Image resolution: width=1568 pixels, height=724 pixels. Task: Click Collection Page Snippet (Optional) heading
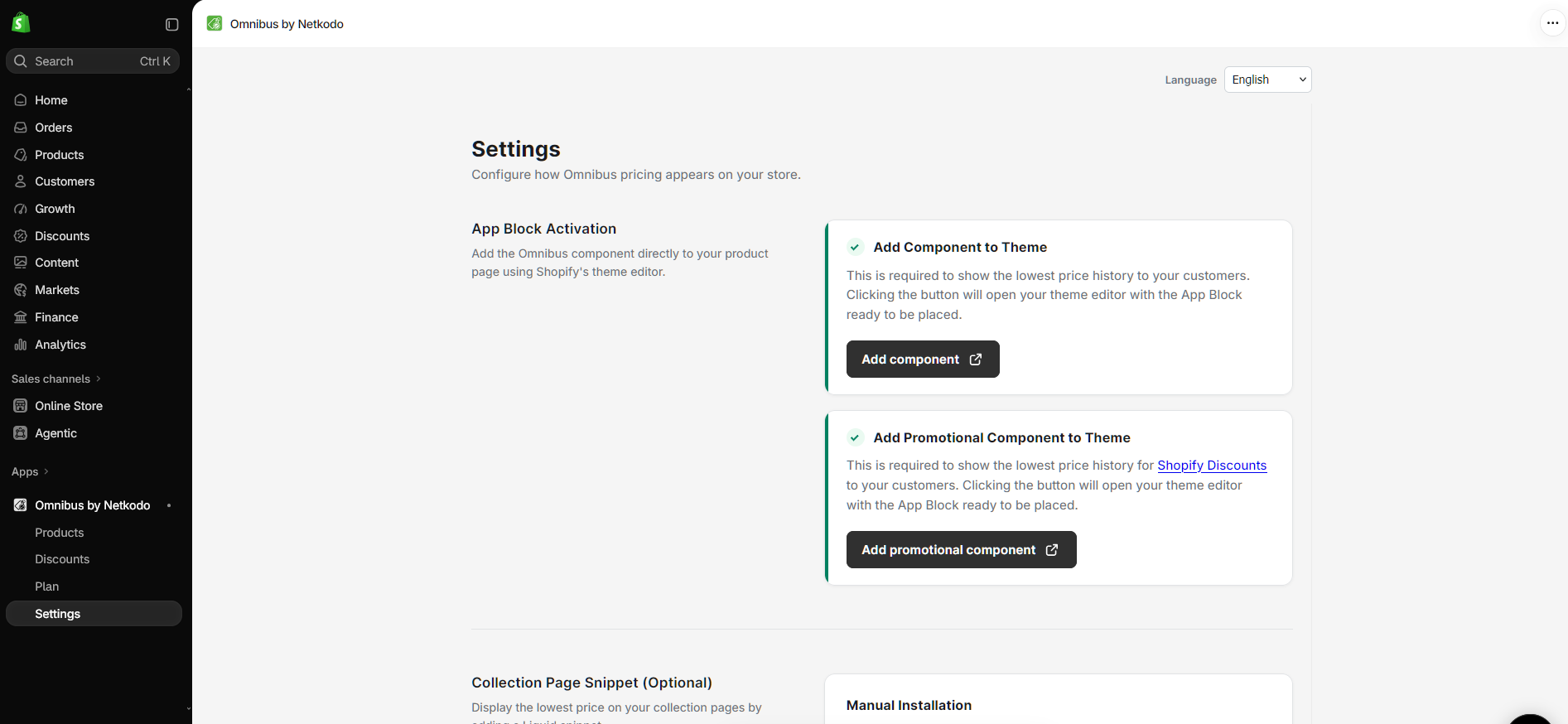[591, 683]
